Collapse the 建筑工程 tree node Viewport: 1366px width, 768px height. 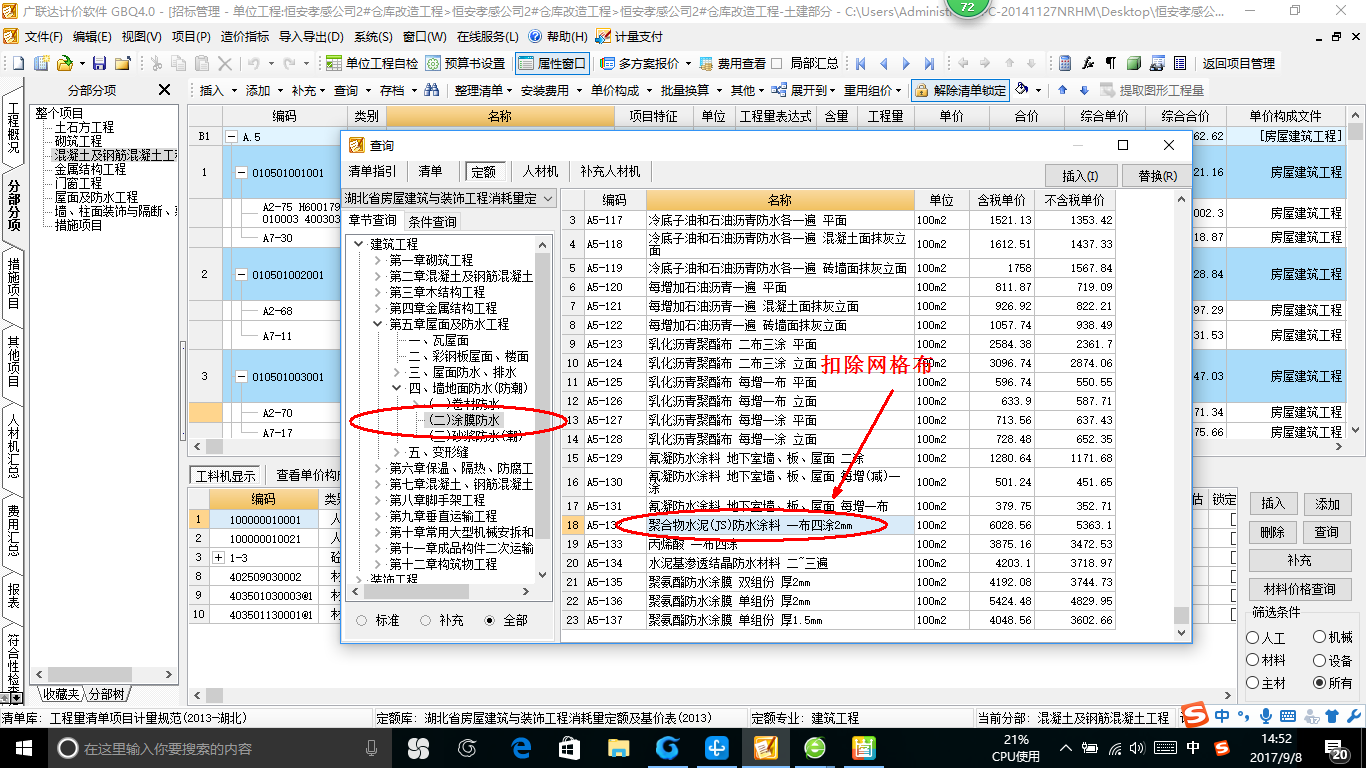pyautogui.click(x=357, y=244)
